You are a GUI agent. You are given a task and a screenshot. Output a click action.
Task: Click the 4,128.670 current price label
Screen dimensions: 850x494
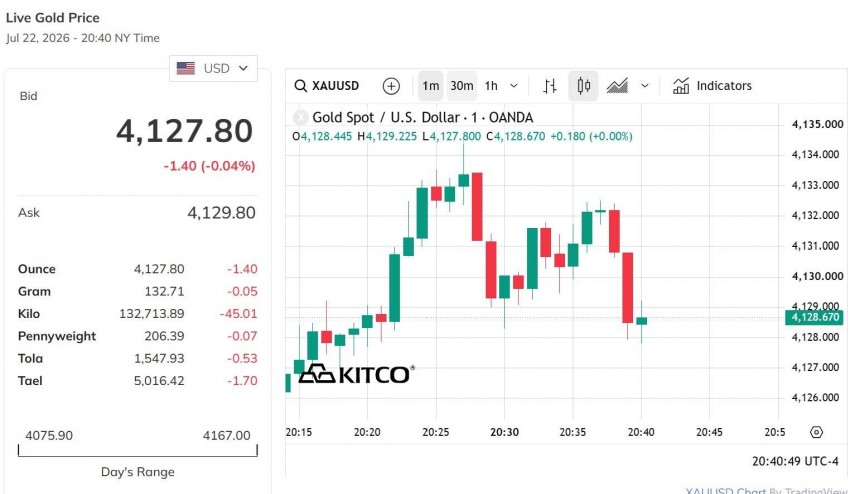click(814, 317)
